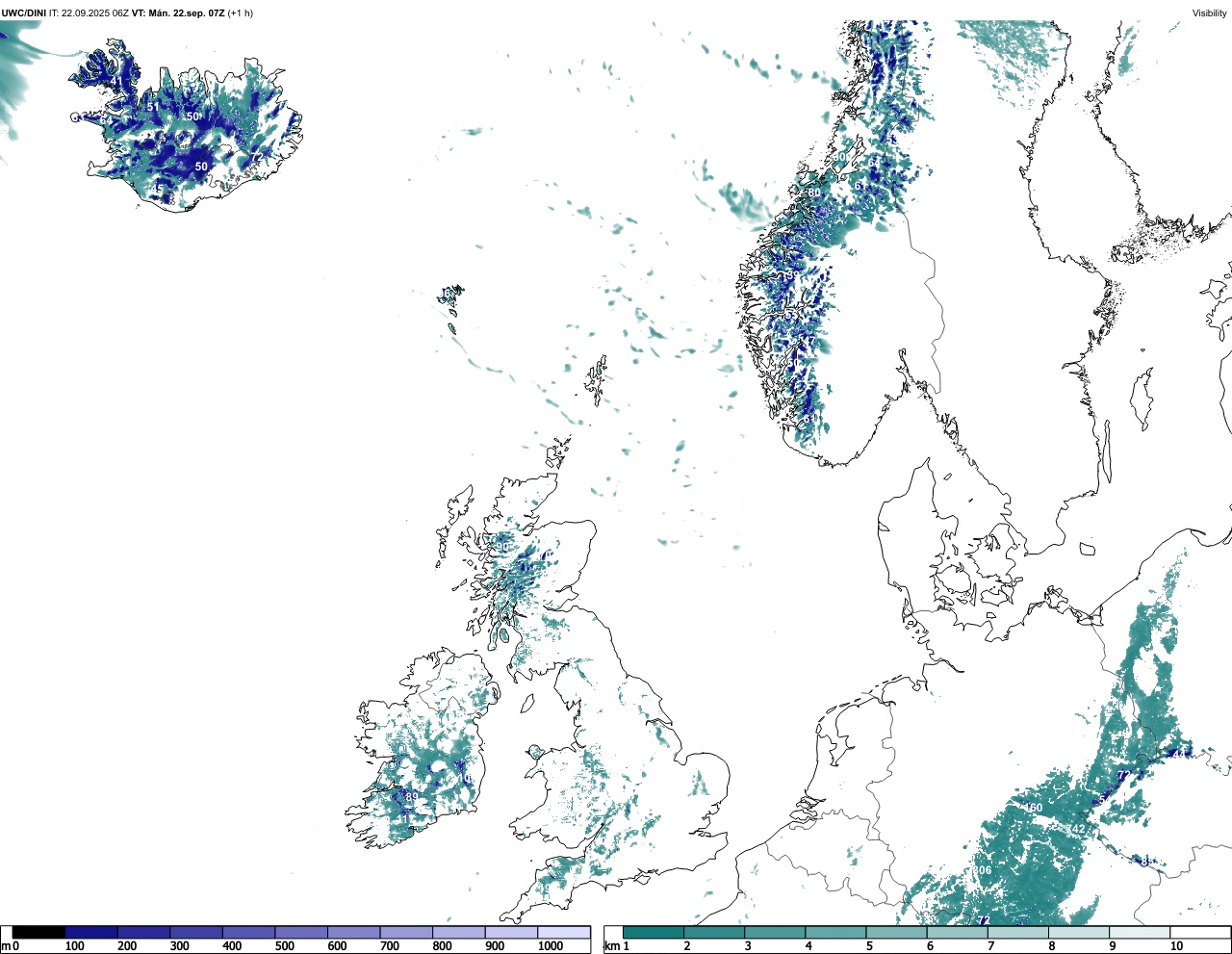Click the 600–700 m legend color block
This screenshot has width=1232, height=954.
click(354, 932)
